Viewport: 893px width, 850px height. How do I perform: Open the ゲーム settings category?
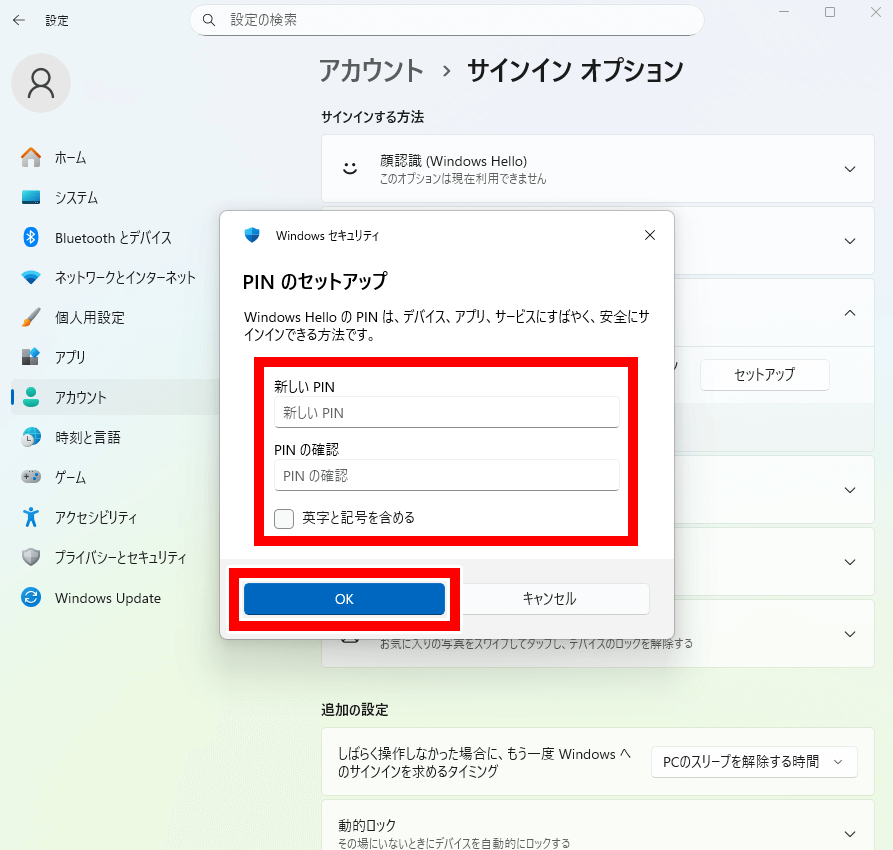click(x=70, y=478)
